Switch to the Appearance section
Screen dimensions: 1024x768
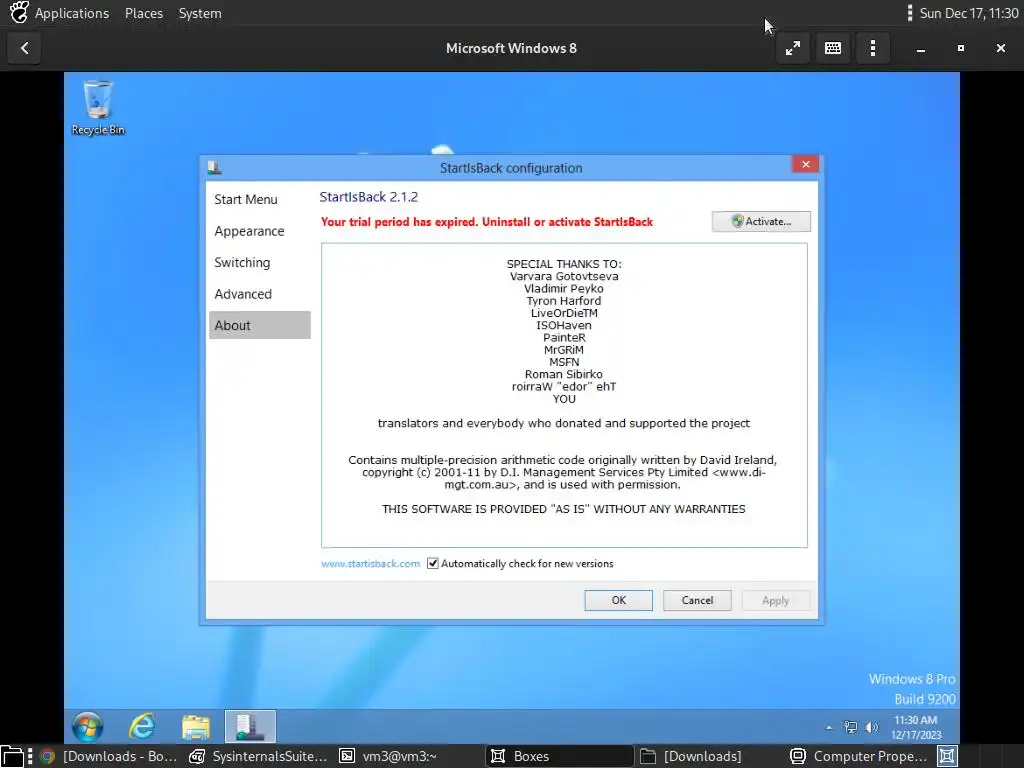coord(259,231)
